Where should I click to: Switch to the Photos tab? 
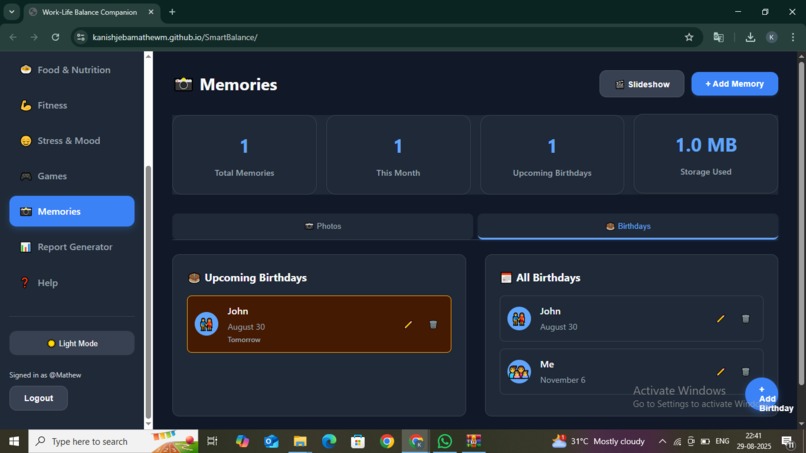pos(323,226)
